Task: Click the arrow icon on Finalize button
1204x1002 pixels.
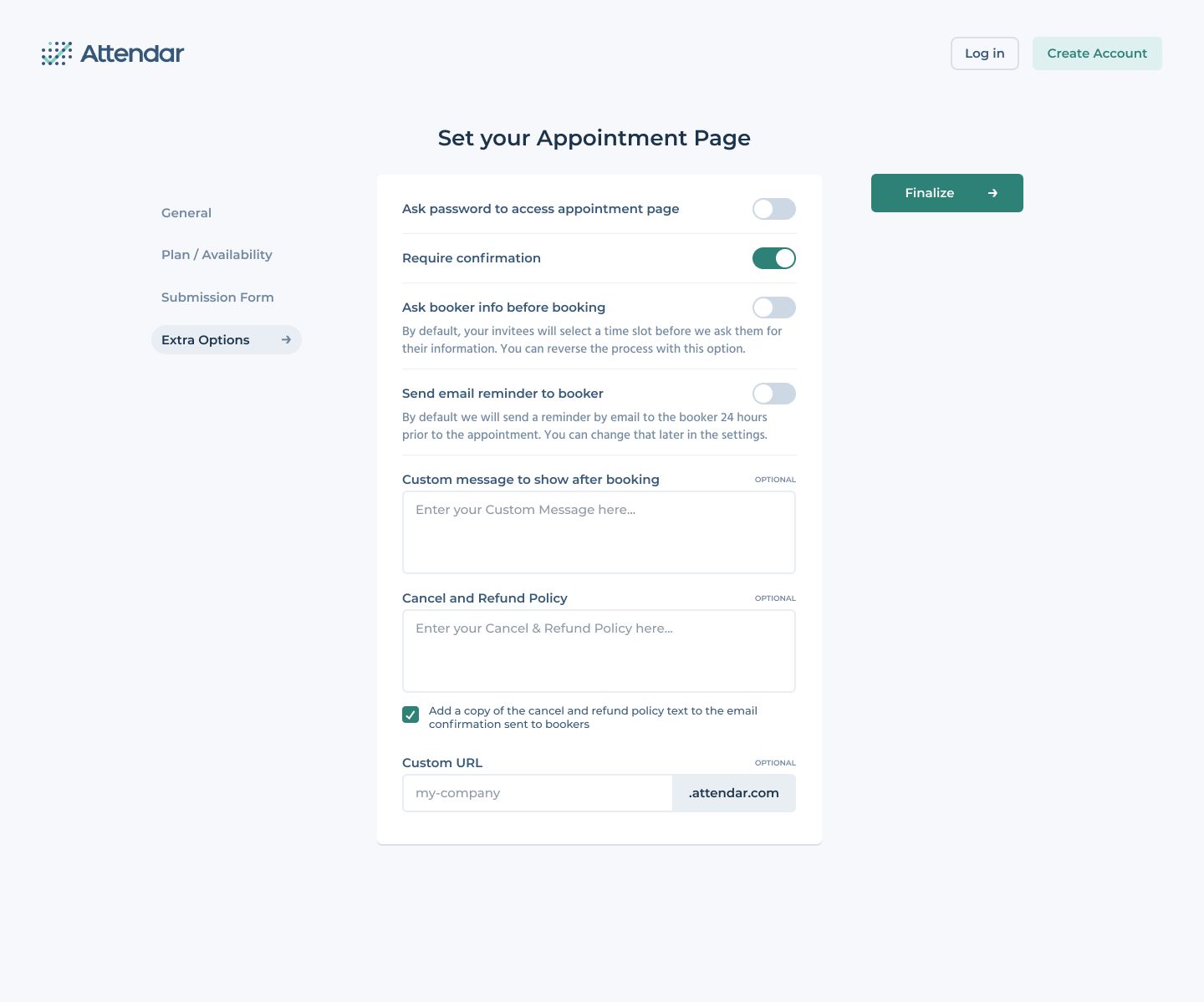Action: tap(992, 193)
